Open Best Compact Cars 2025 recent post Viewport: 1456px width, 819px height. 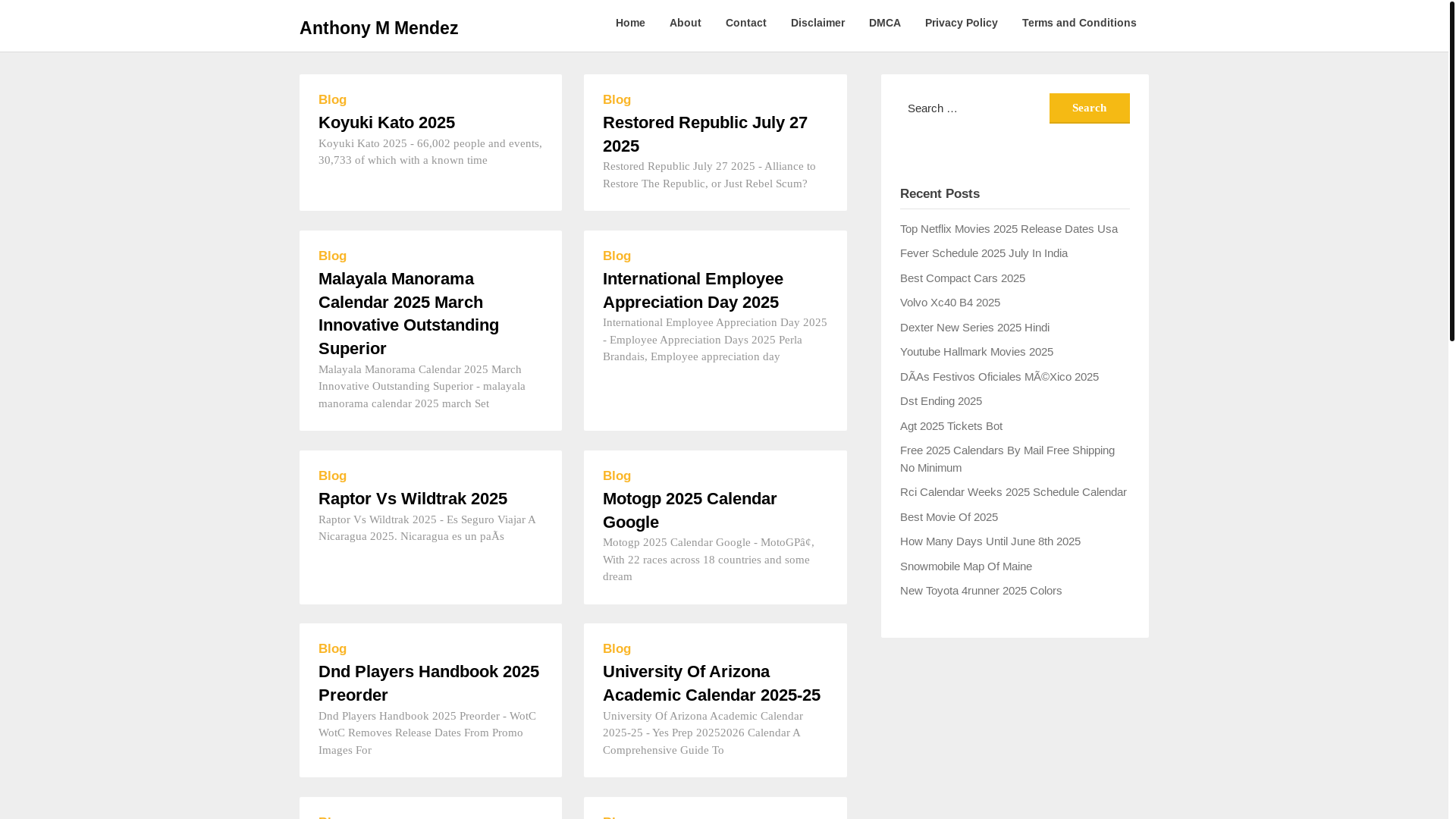962,278
